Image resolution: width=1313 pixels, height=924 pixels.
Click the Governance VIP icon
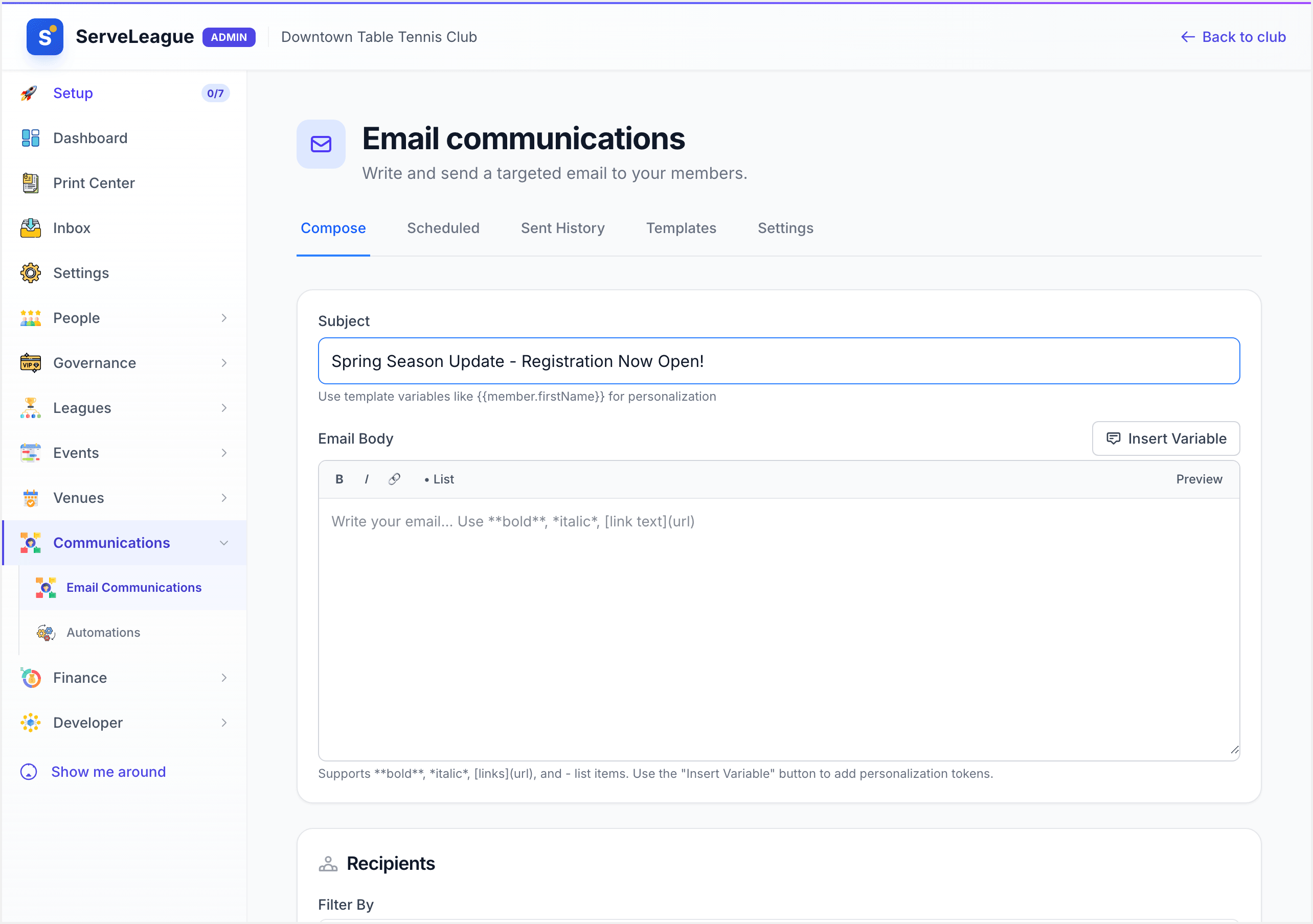30,363
